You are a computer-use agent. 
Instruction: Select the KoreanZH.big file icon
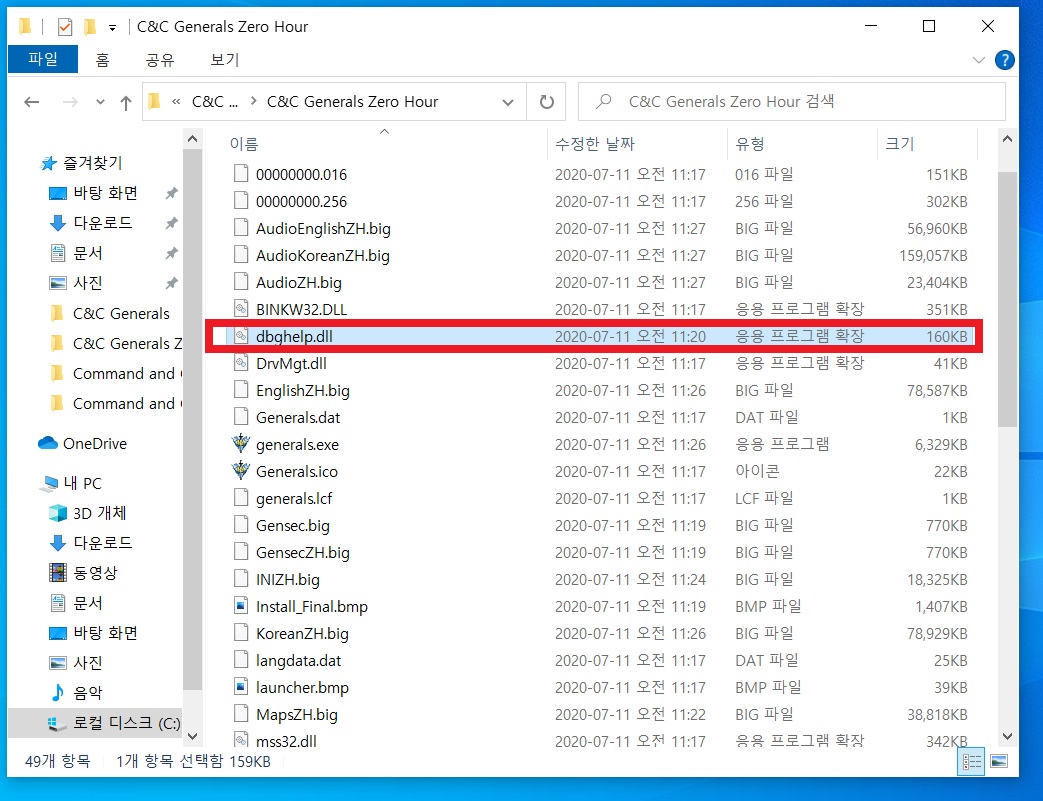tap(241, 633)
